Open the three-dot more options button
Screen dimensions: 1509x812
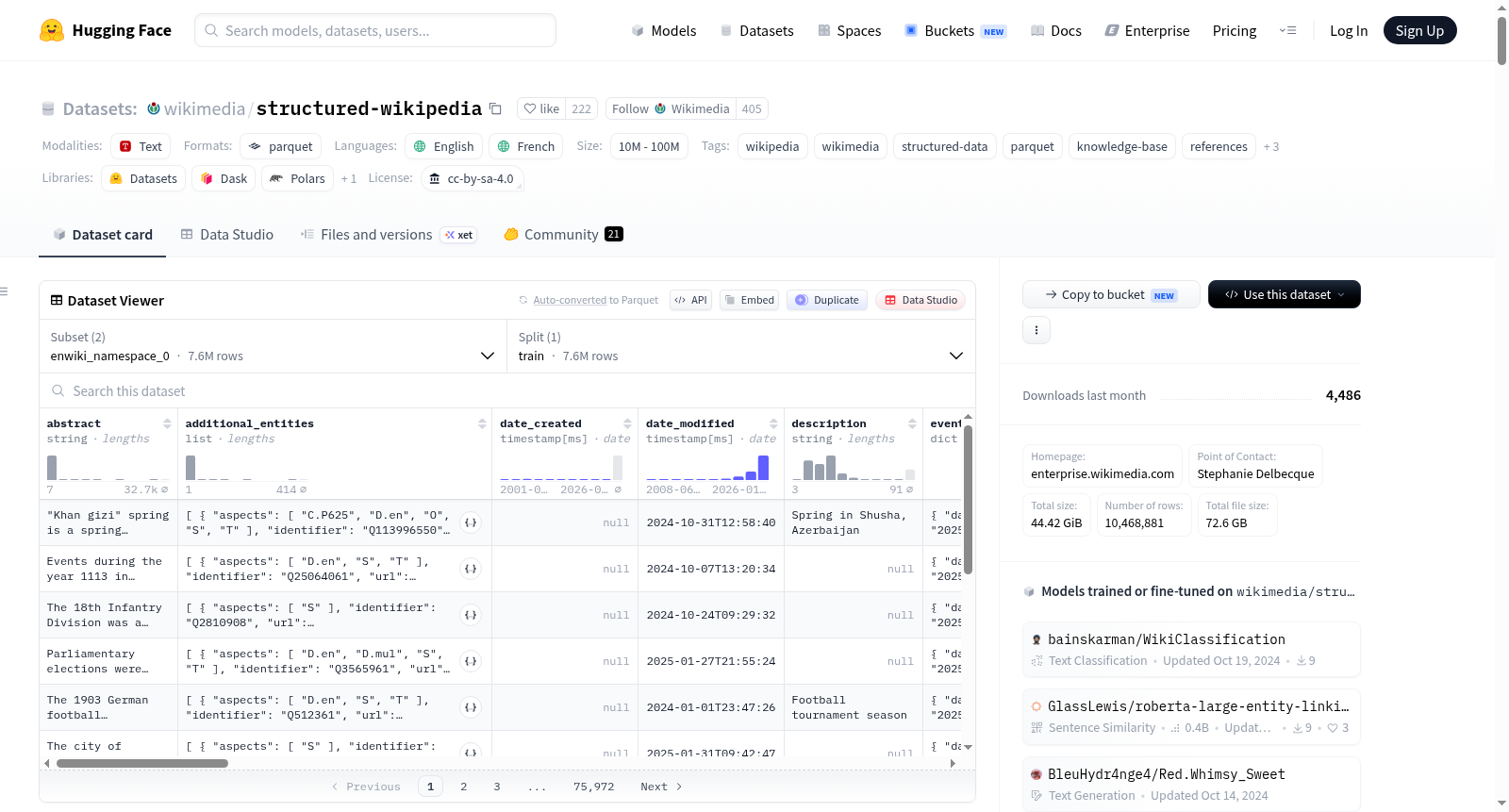click(1036, 330)
